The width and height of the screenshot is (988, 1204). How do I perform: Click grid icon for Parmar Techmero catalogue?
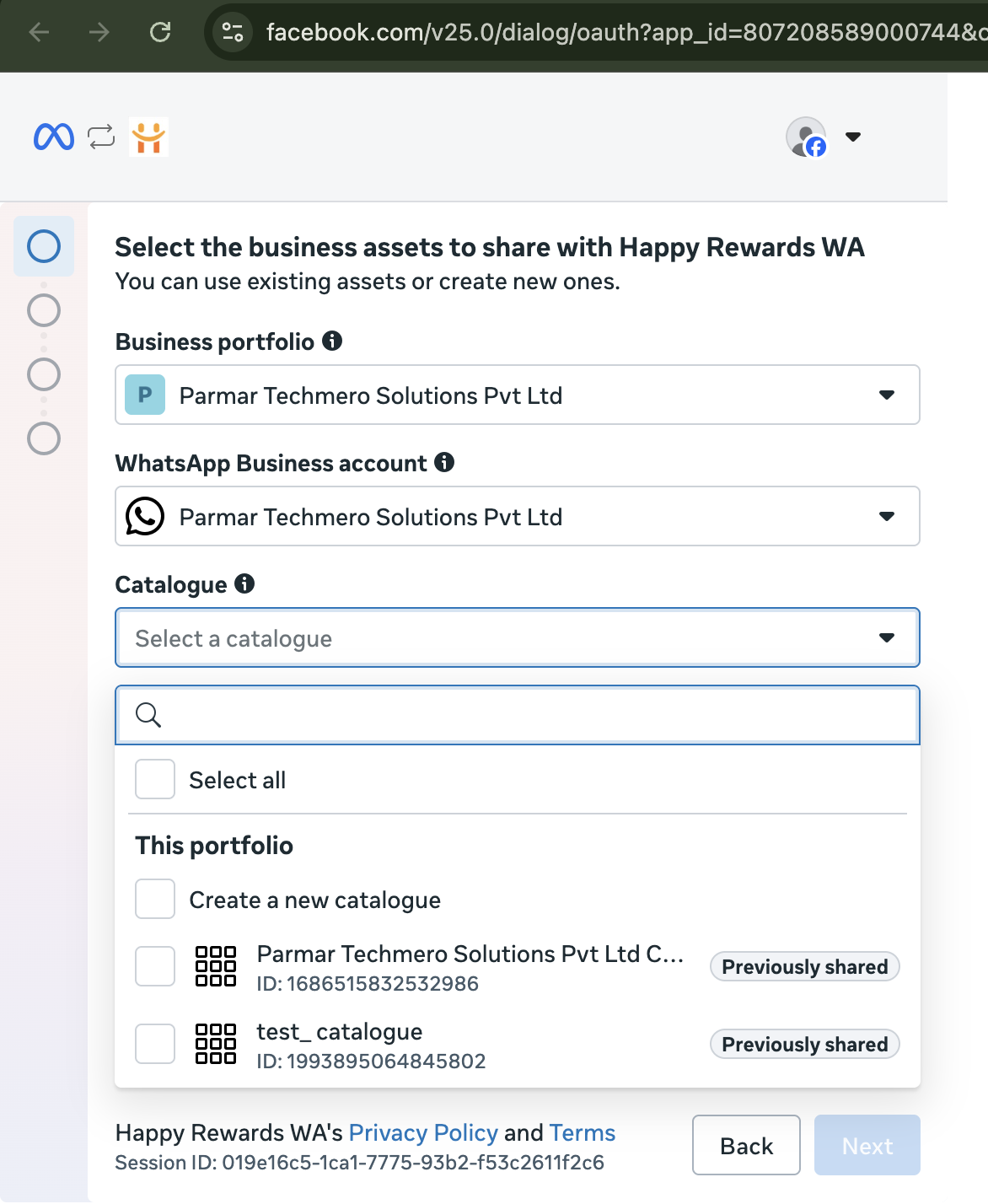point(216,966)
